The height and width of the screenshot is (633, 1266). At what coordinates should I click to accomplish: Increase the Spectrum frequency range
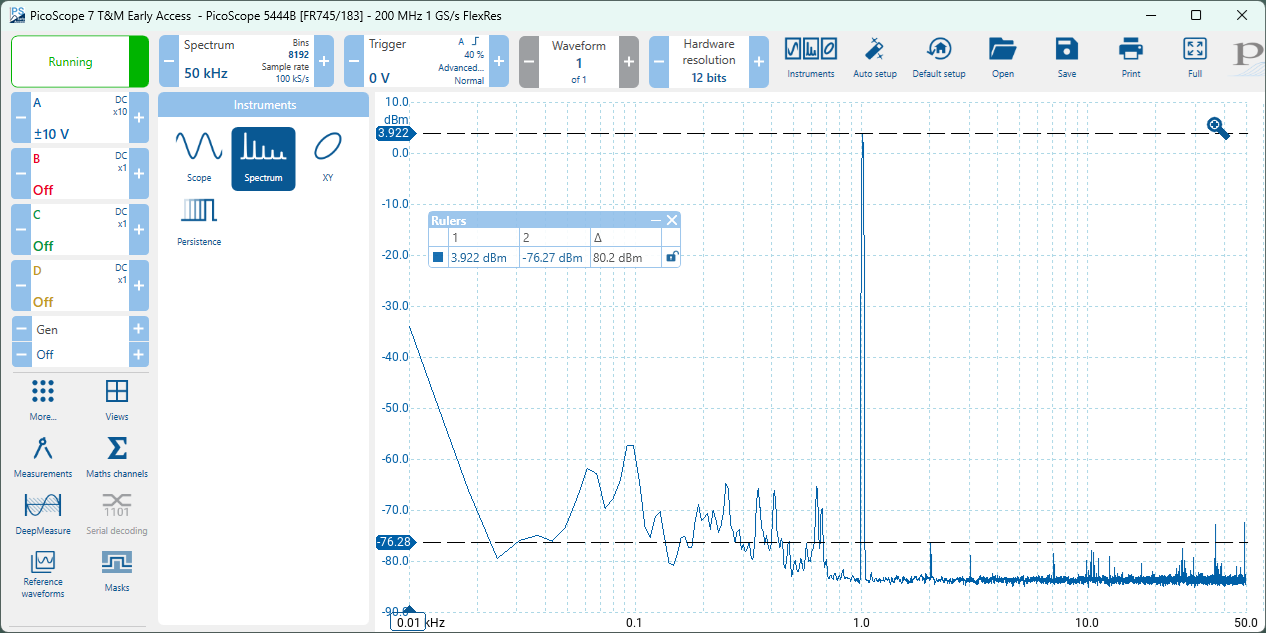[x=324, y=62]
